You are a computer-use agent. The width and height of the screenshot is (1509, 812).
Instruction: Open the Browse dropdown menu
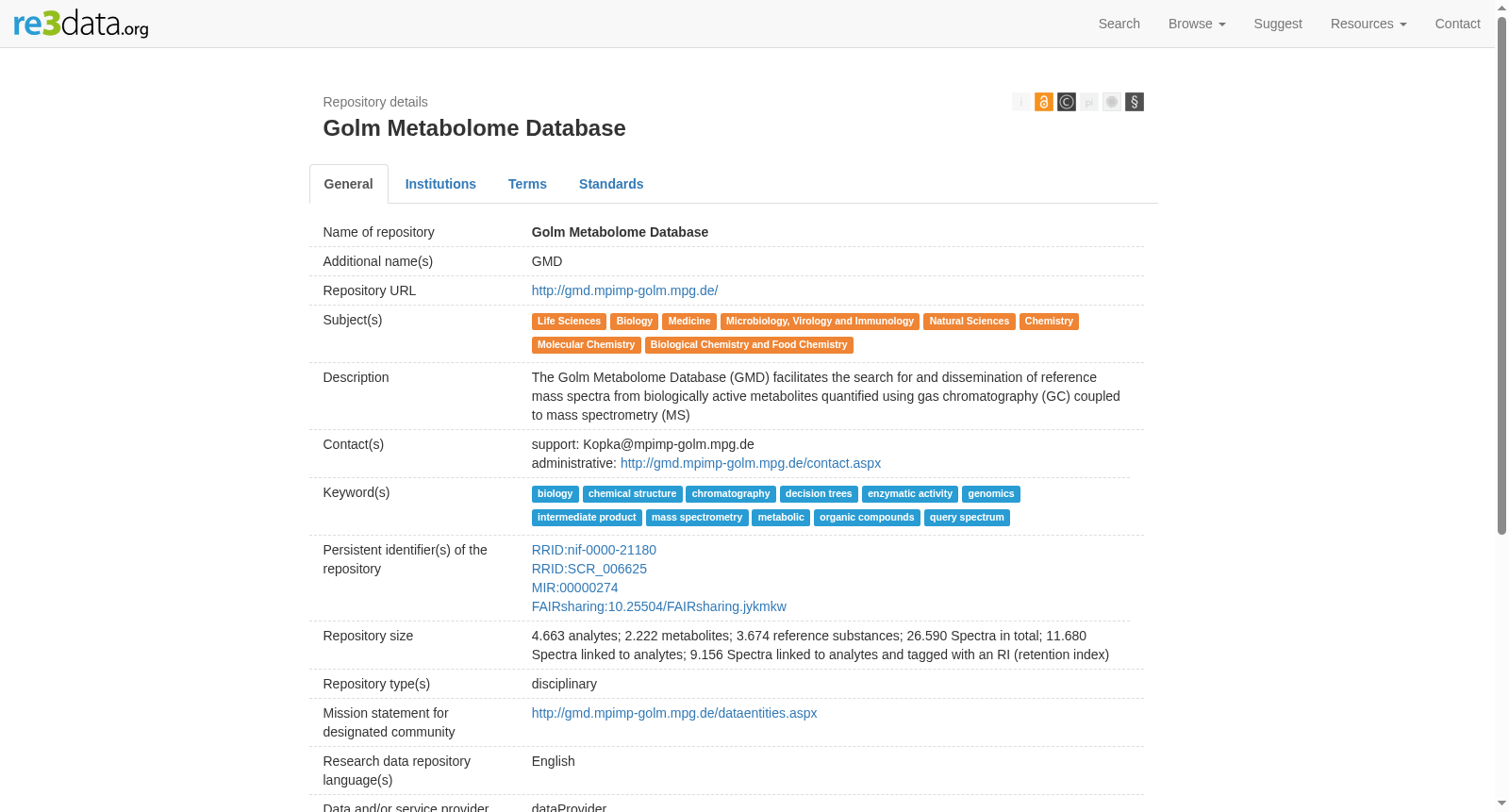coord(1196,24)
